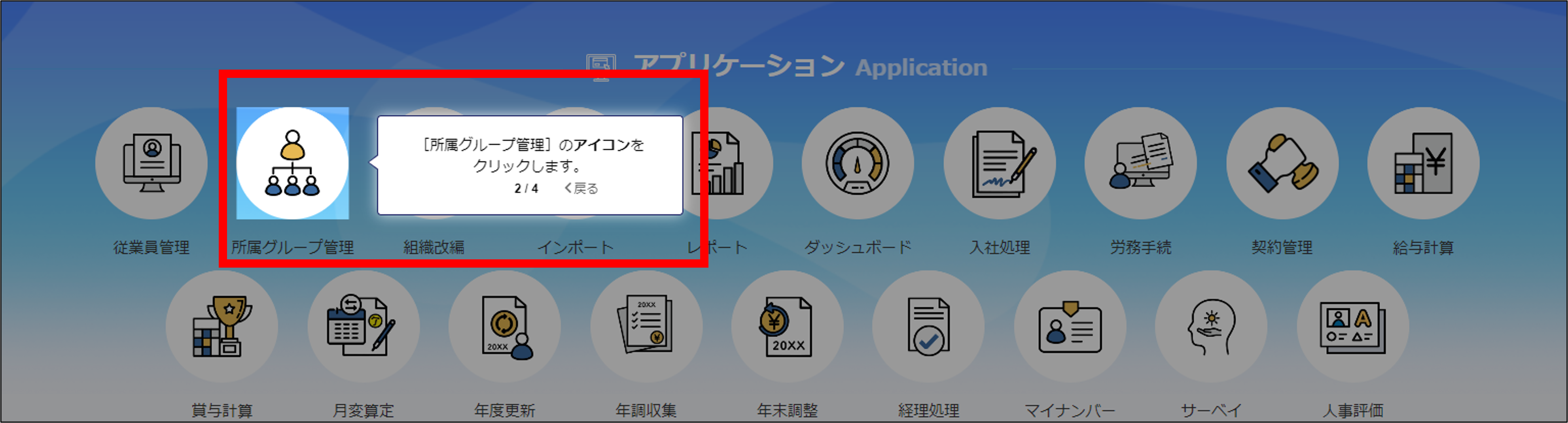Open the マイナンバー (My Number) application
The height and width of the screenshot is (423, 1568).
coord(1070,327)
